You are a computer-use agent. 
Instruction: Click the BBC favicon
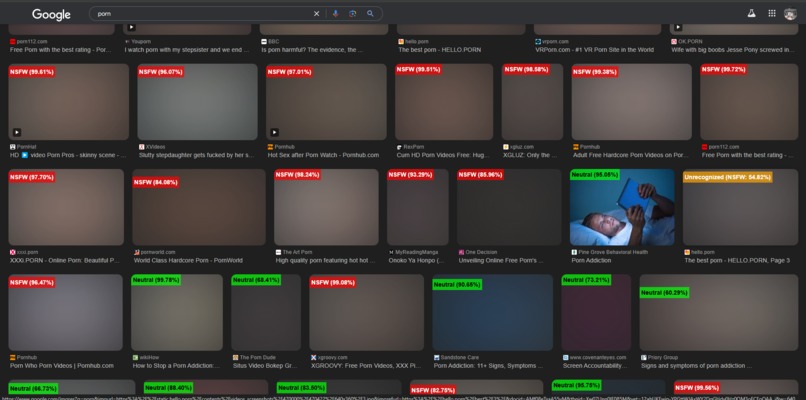tap(264, 42)
